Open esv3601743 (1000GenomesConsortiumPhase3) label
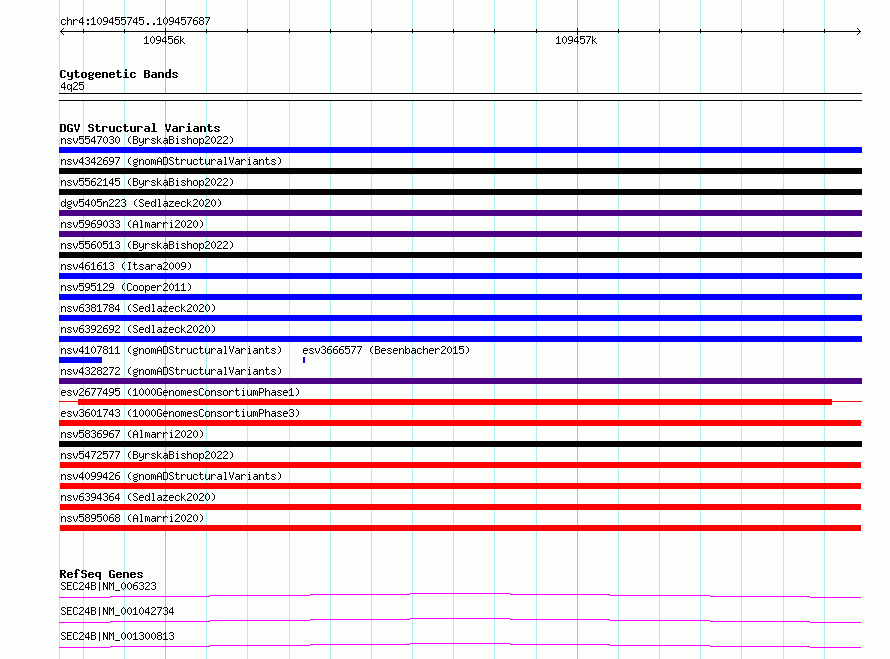This screenshot has height=659, width=890. pyautogui.click(x=180, y=413)
